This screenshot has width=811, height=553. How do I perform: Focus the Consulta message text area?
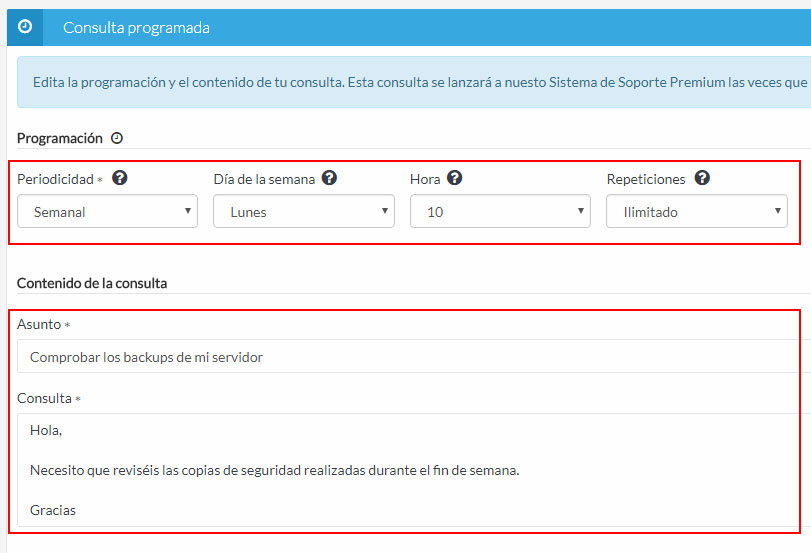pyautogui.click(x=410, y=470)
